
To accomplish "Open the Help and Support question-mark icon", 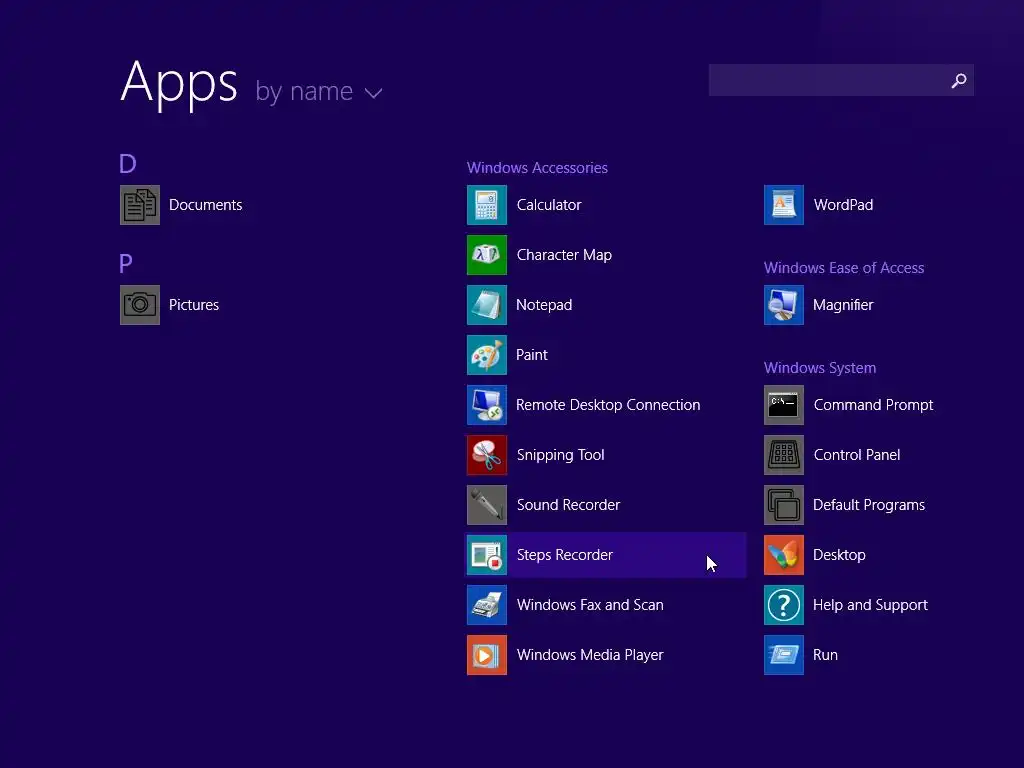I will click(x=784, y=605).
